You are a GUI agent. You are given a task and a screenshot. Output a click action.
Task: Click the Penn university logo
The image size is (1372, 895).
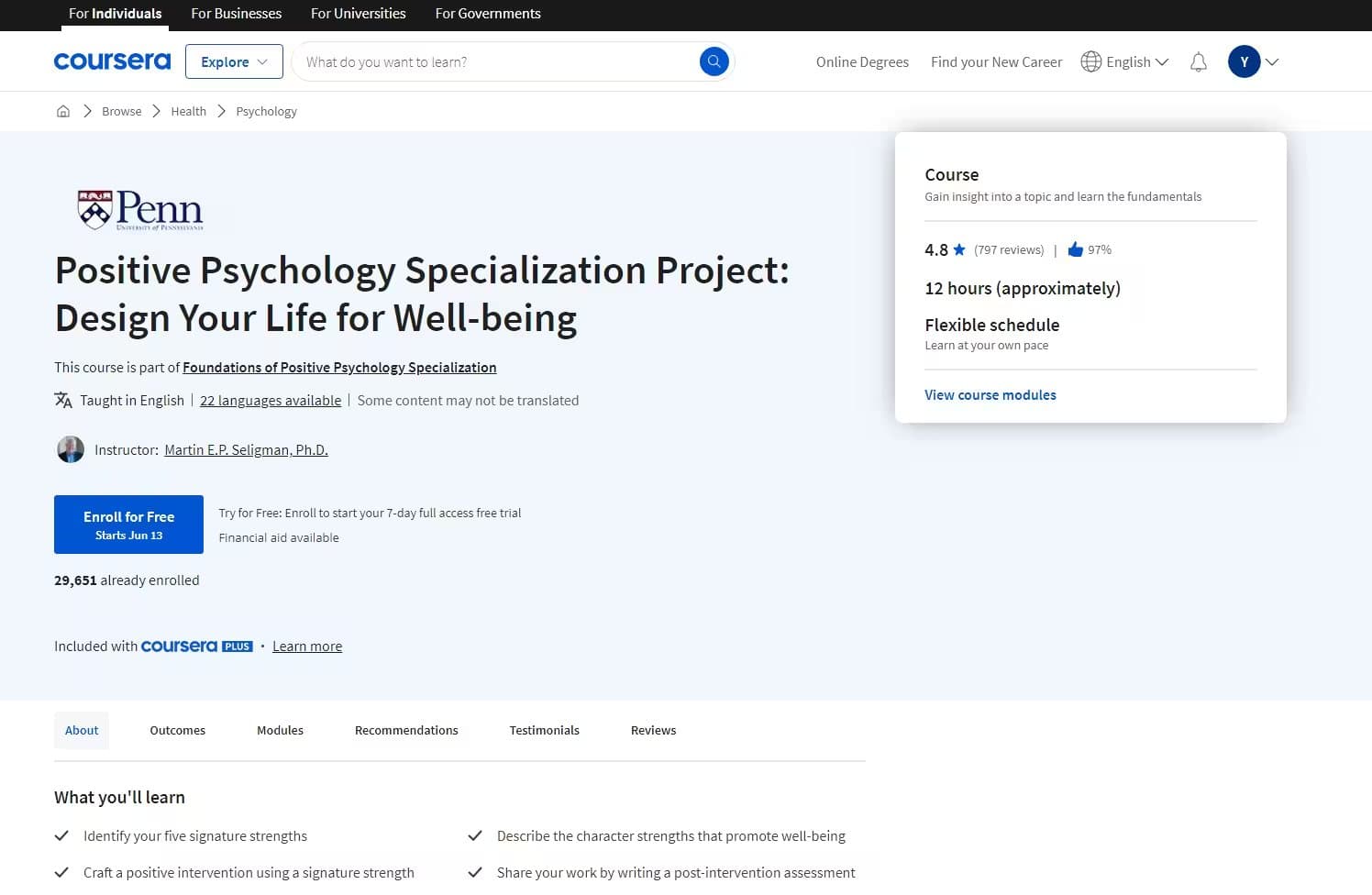140,210
